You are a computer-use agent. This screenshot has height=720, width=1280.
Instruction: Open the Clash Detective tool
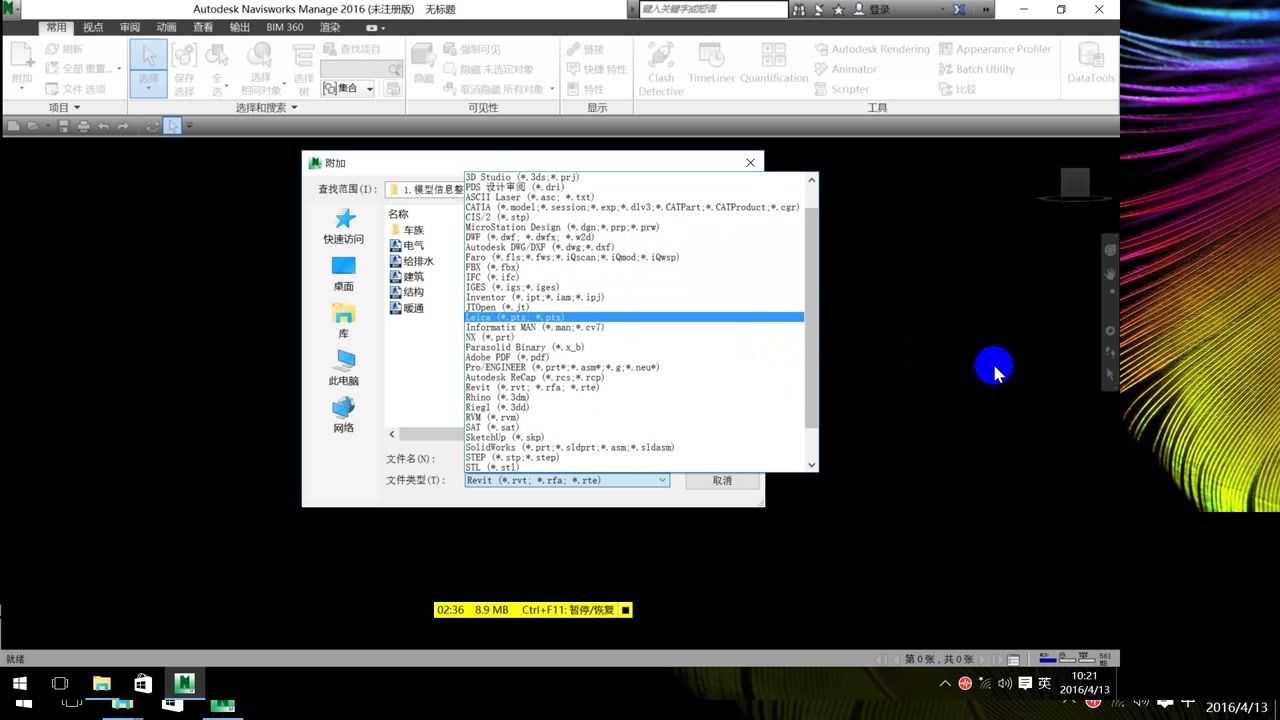(x=661, y=68)
